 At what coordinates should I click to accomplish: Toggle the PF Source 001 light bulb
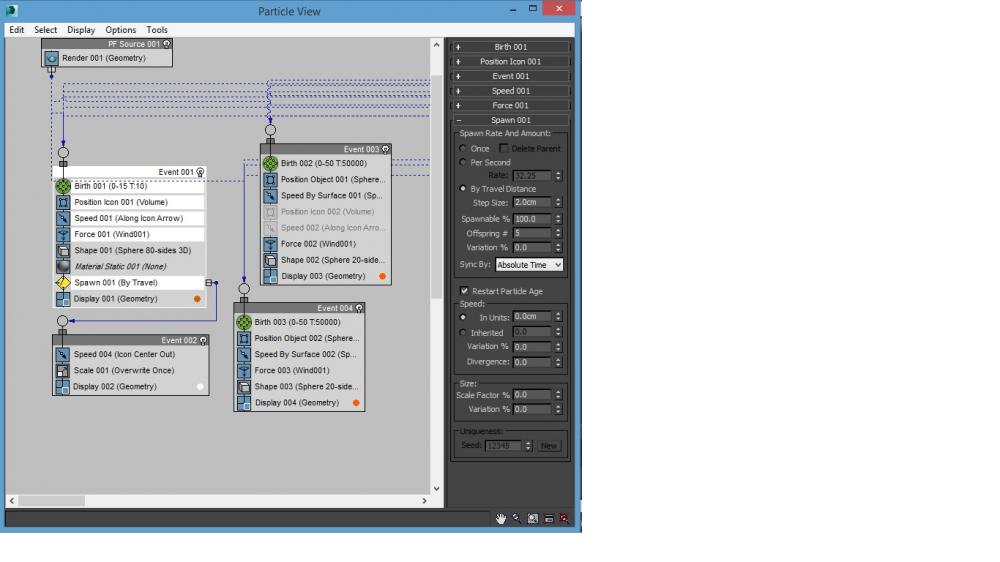coord(167,44)
